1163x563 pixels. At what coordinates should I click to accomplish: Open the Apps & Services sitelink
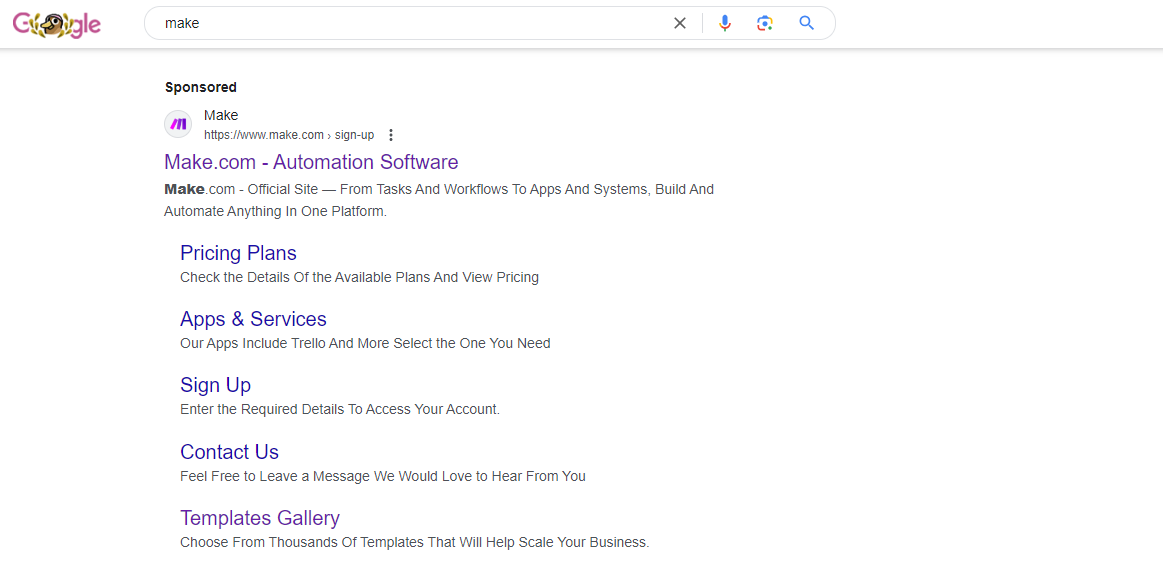tap(253, 319)
